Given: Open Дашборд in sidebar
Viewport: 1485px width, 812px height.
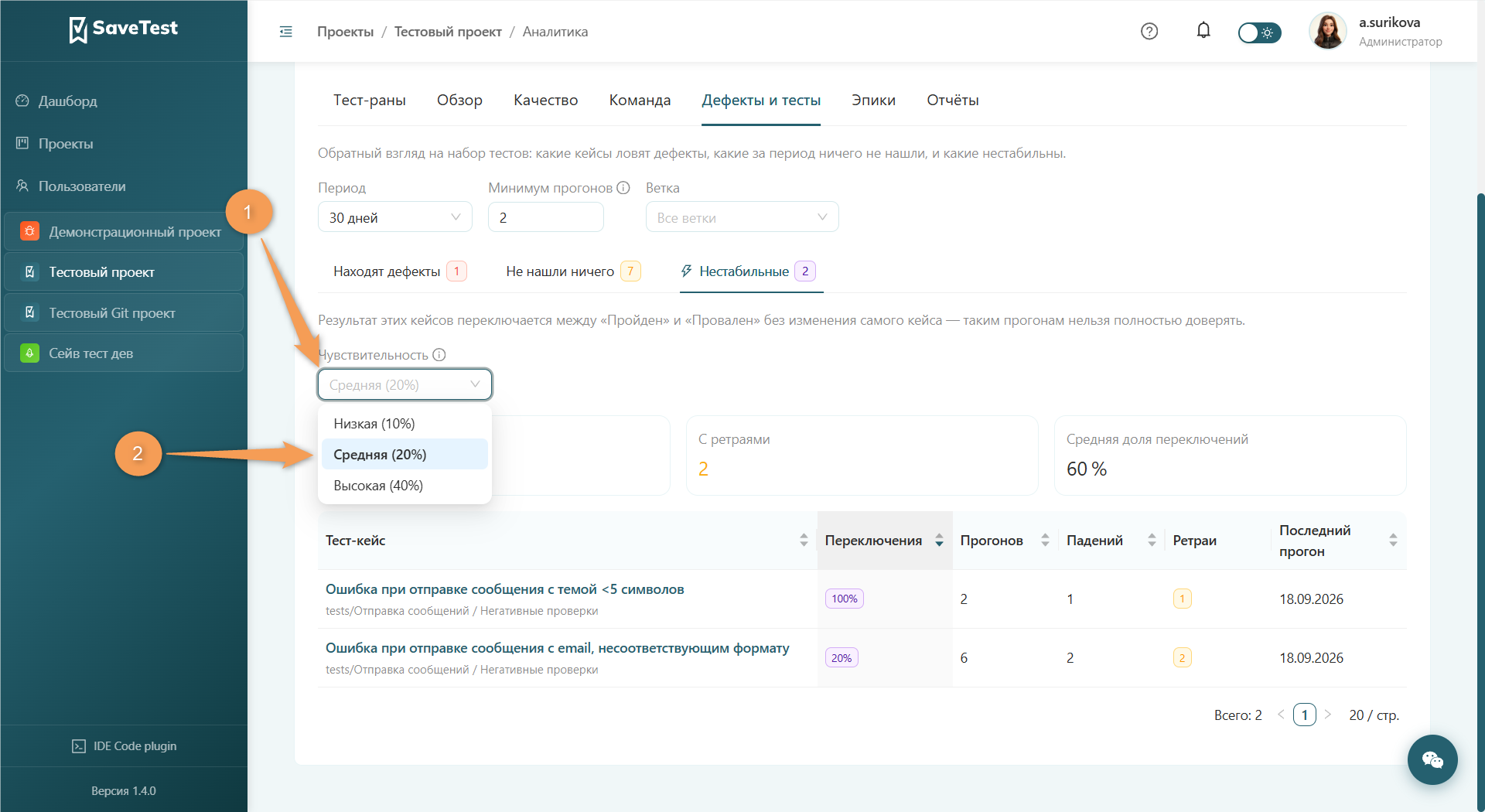Looking at the screenshot, I should (67, 101).
